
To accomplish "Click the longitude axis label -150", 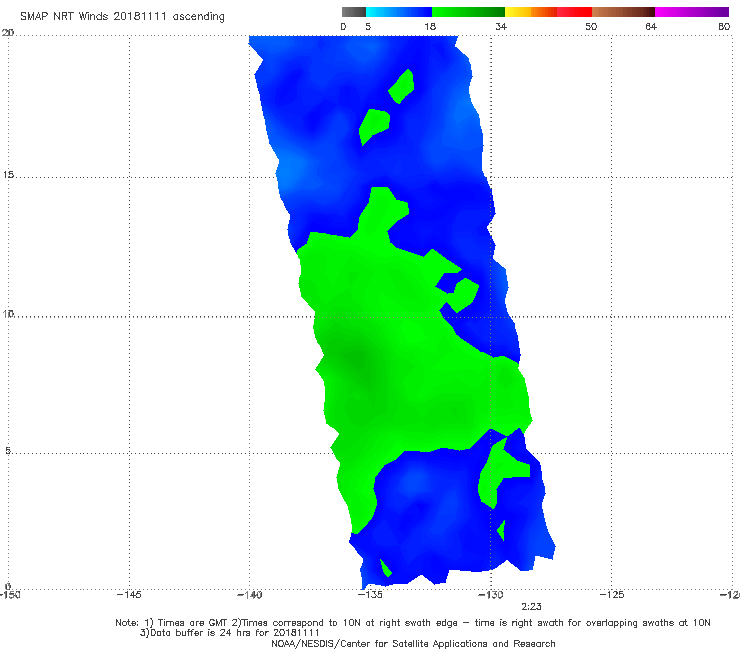I will 10,595.
